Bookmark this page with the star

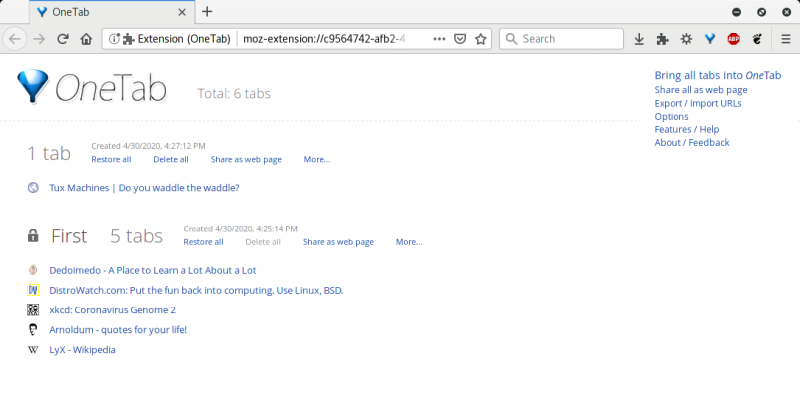pyautogui.click(x=481, y=39)
